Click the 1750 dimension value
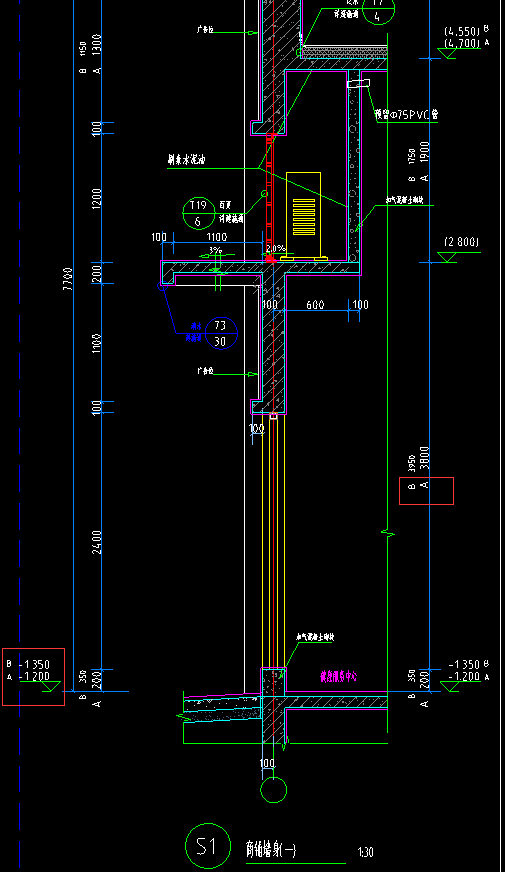The image size is (505, 872). [412, 156]
